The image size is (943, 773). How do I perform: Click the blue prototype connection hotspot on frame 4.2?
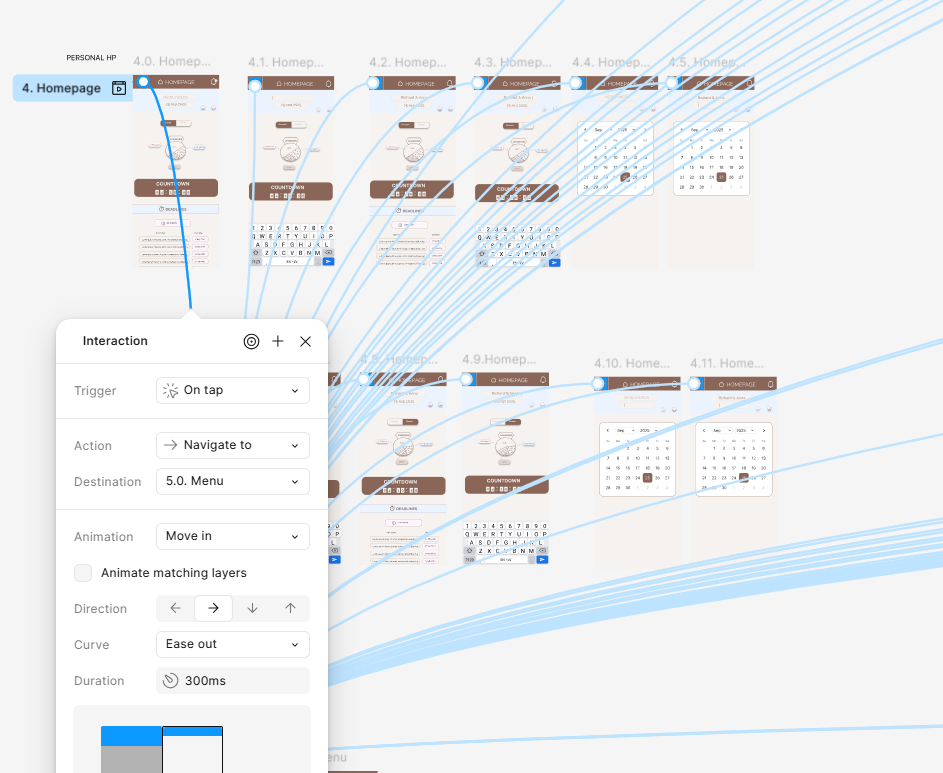373,83
